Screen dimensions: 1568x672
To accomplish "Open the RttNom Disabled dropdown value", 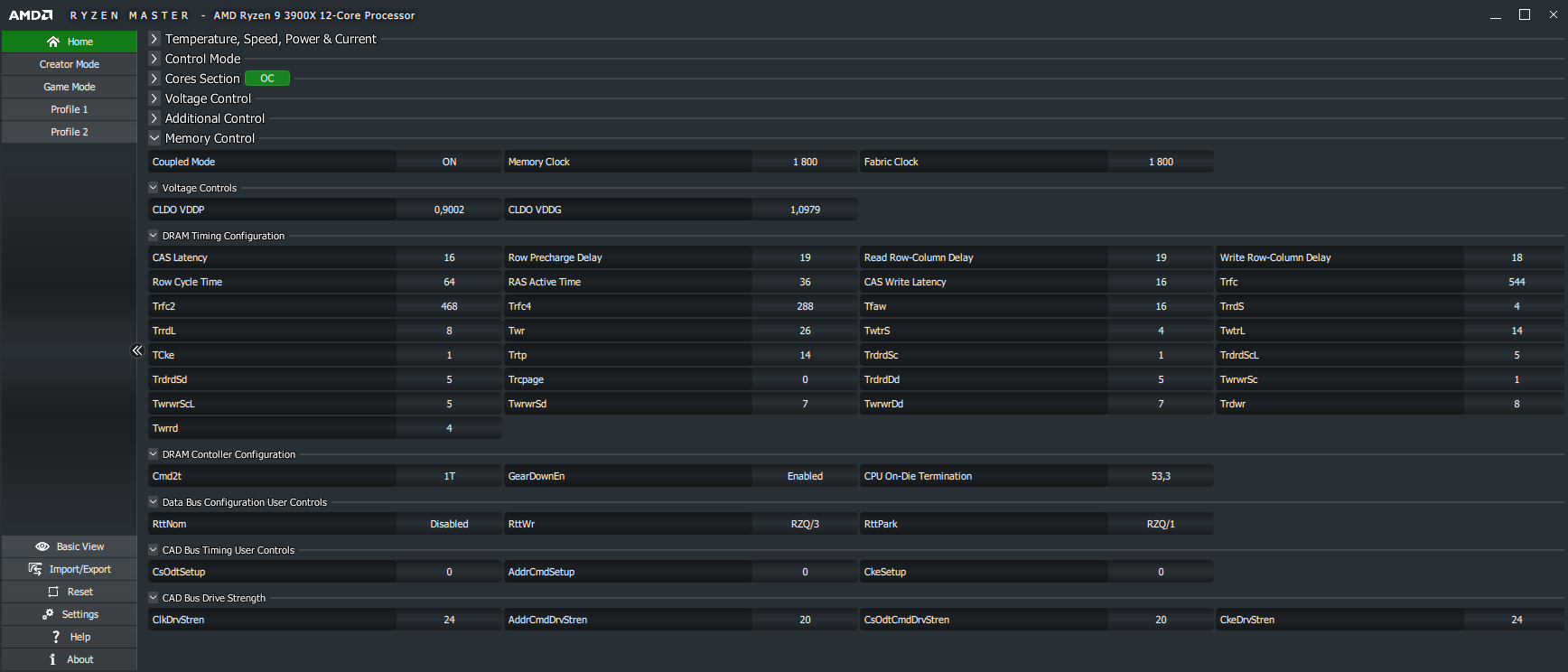I will coord(449,524).
